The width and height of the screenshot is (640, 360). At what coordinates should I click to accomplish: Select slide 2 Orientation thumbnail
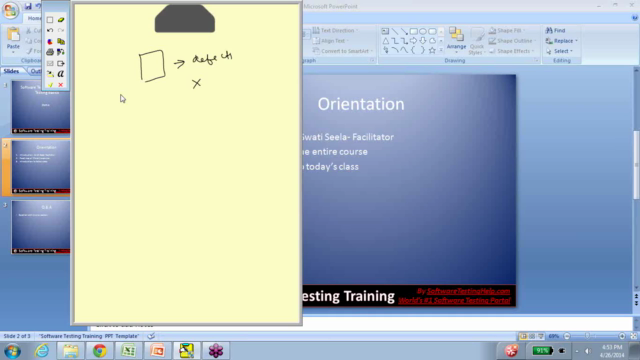[x=40, y=167]
